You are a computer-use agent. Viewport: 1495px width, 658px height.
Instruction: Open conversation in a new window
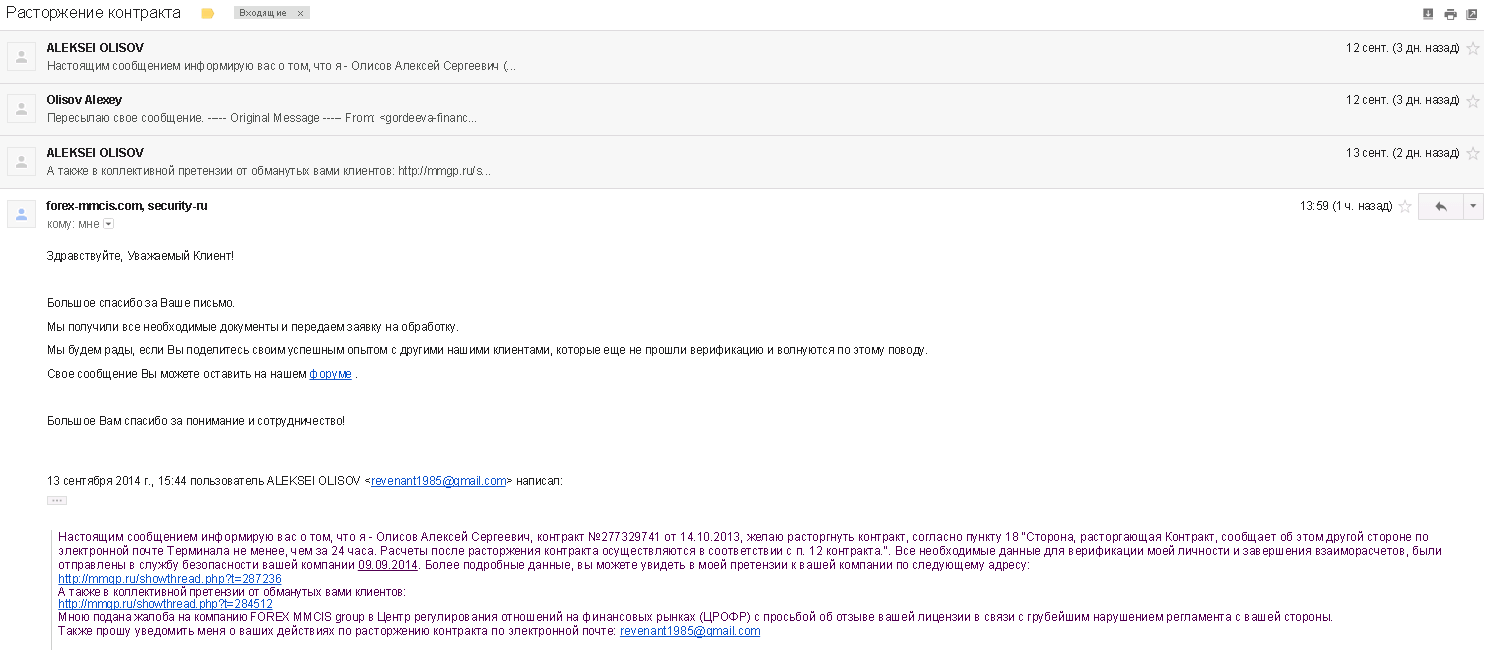click(x=1471, y=14)
